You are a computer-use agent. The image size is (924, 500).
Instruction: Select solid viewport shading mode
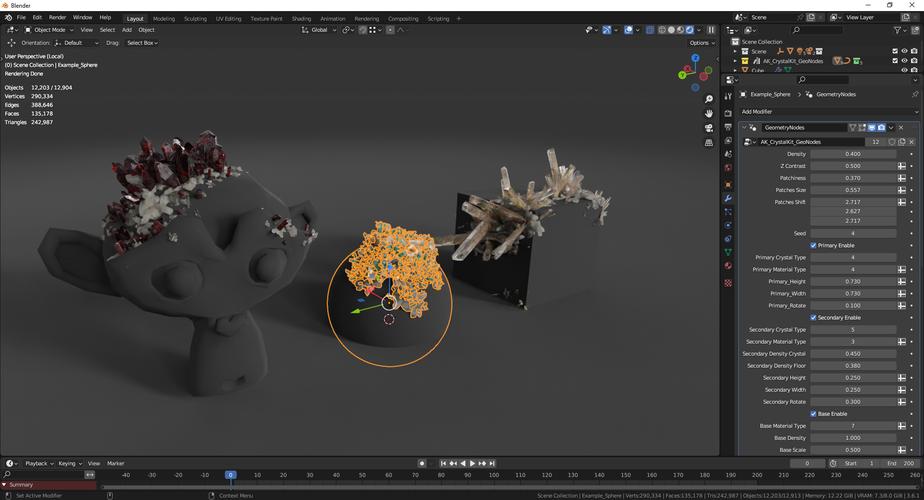tap(671, 29)
